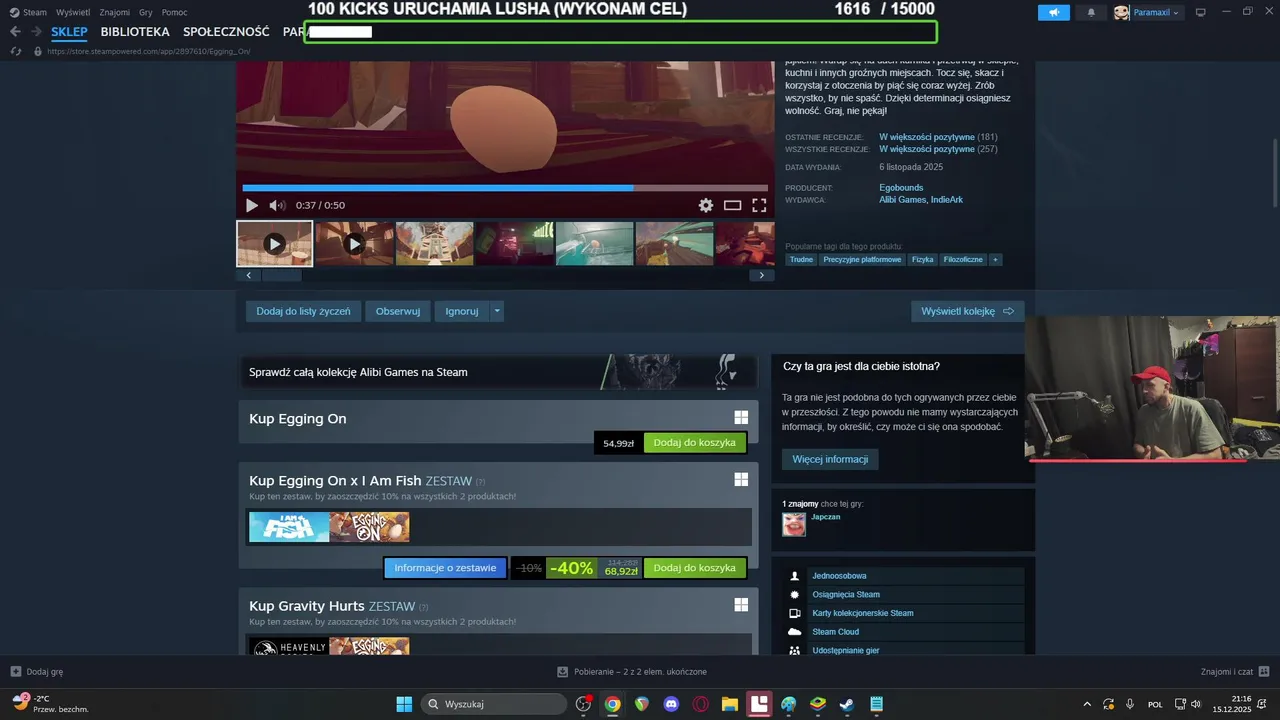Viewport: 1280px width, 720px height.
Task: Open Wyświetl kolejkę
Action: (967, 311)
